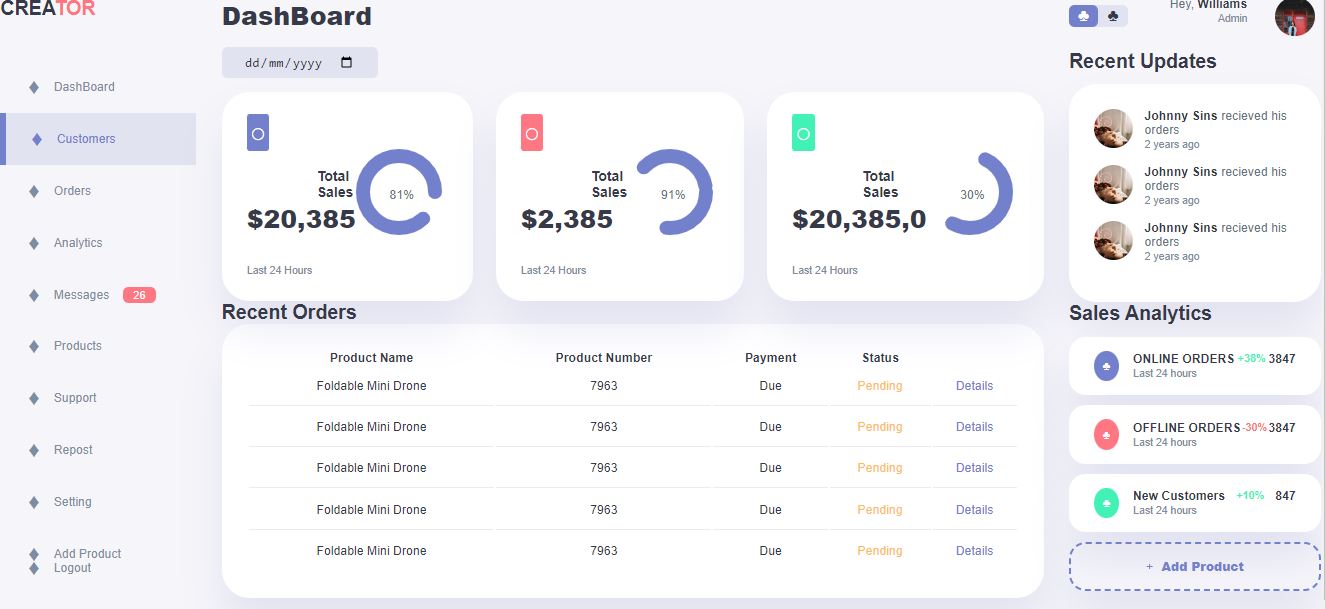1325x609 pixels.
Task: Click the New Customers green circle icon
Action: pos(1106,503)
